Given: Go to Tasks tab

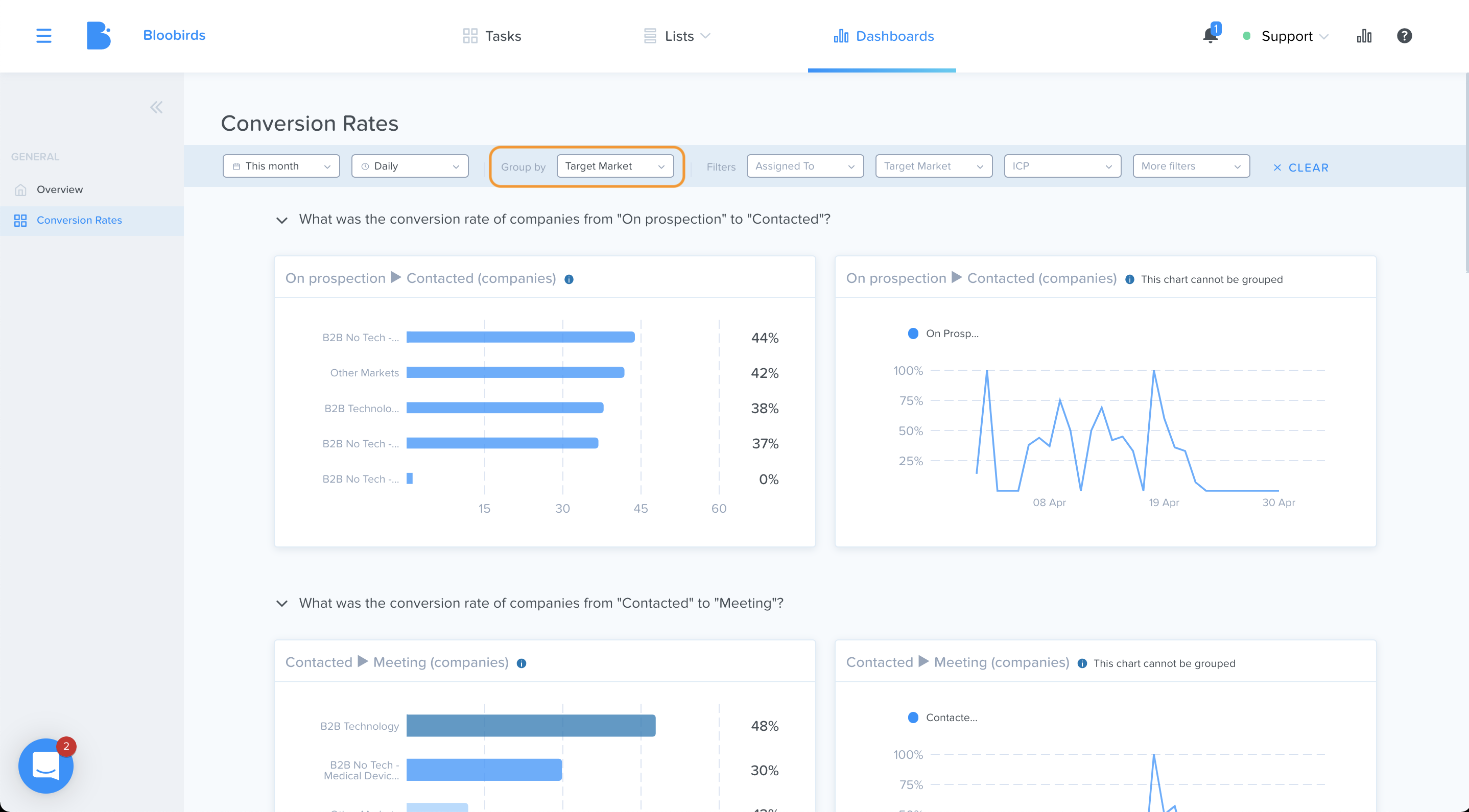Looking at the screenshot, I should pyautogui.click(x=491, y=36).
